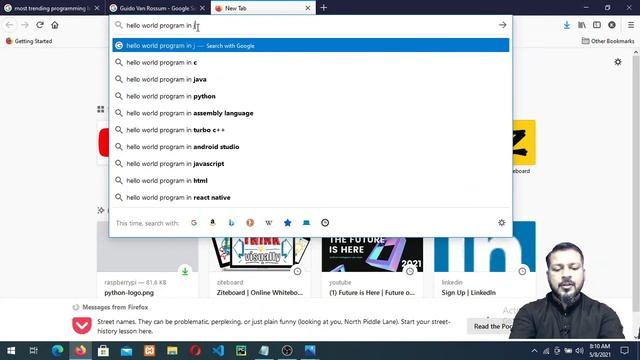This screenshot has width=640, height=360.
Task: Open the volume control in tray
Action: pyautogui.click(x=579, y=351)
